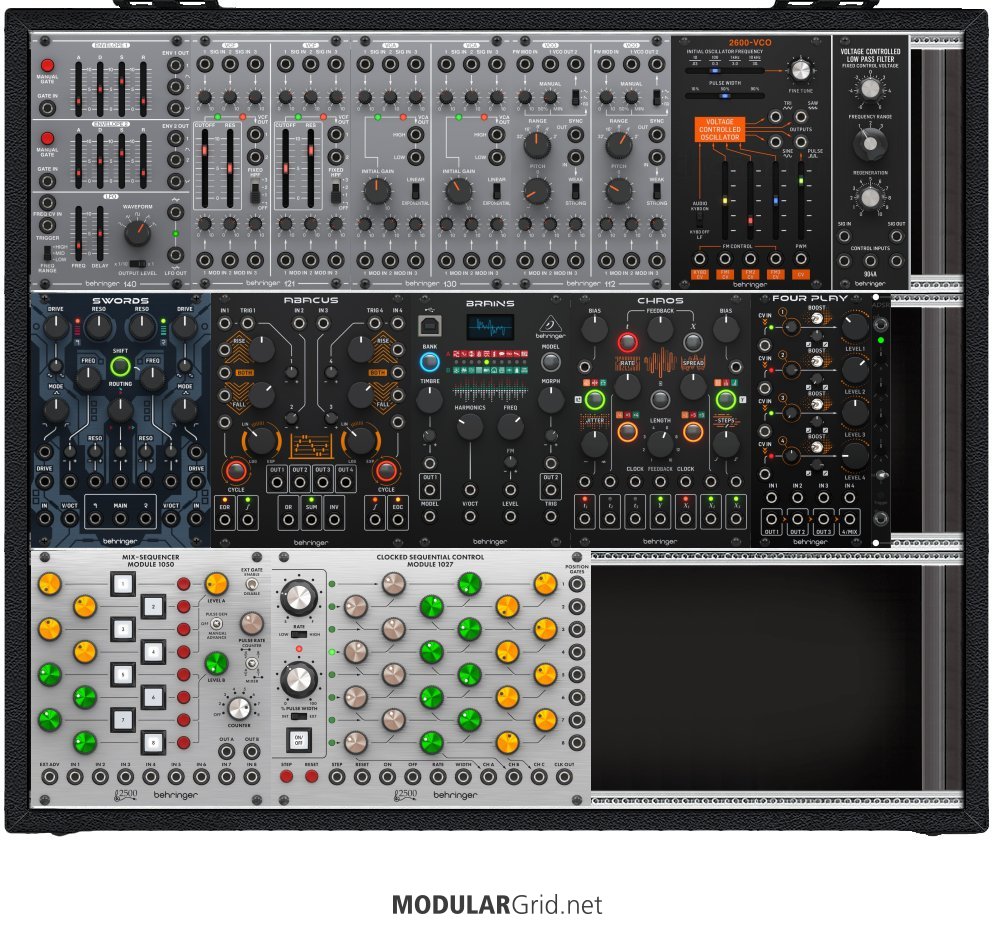The width and height of the screenshot is (996, 926).
Task: Click the Four Play OUT 1 jack
Action: pyautogui.click(x=771, y=519)
